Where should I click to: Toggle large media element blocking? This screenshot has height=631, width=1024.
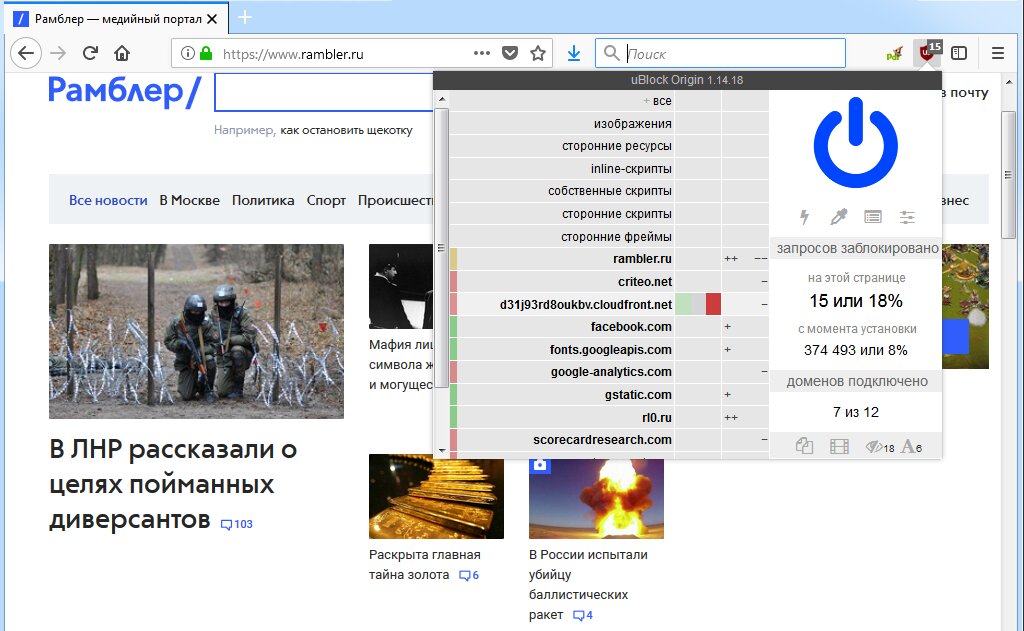[839, 447]
